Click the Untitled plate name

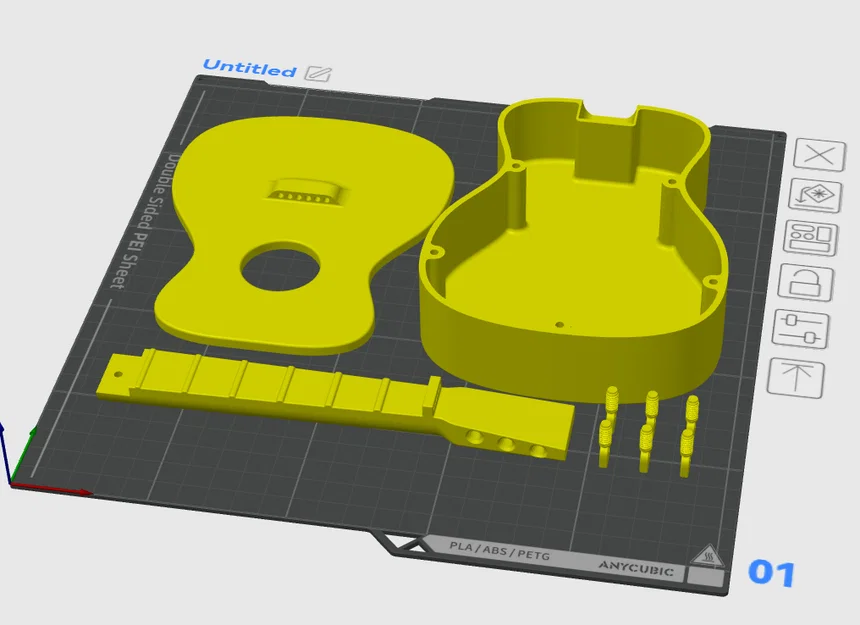(250, 68)
